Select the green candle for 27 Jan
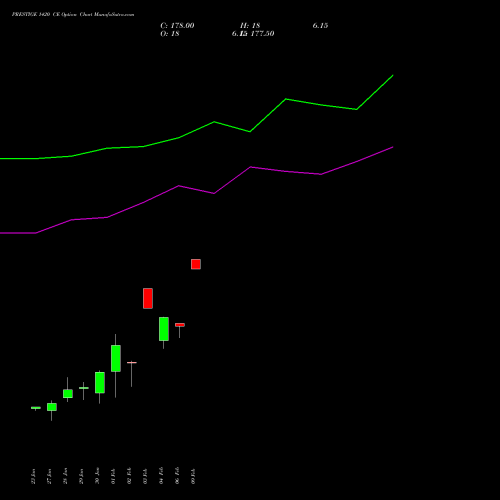Image resolution: width=500 pixels, height=500 pixels. click(52, 407)
